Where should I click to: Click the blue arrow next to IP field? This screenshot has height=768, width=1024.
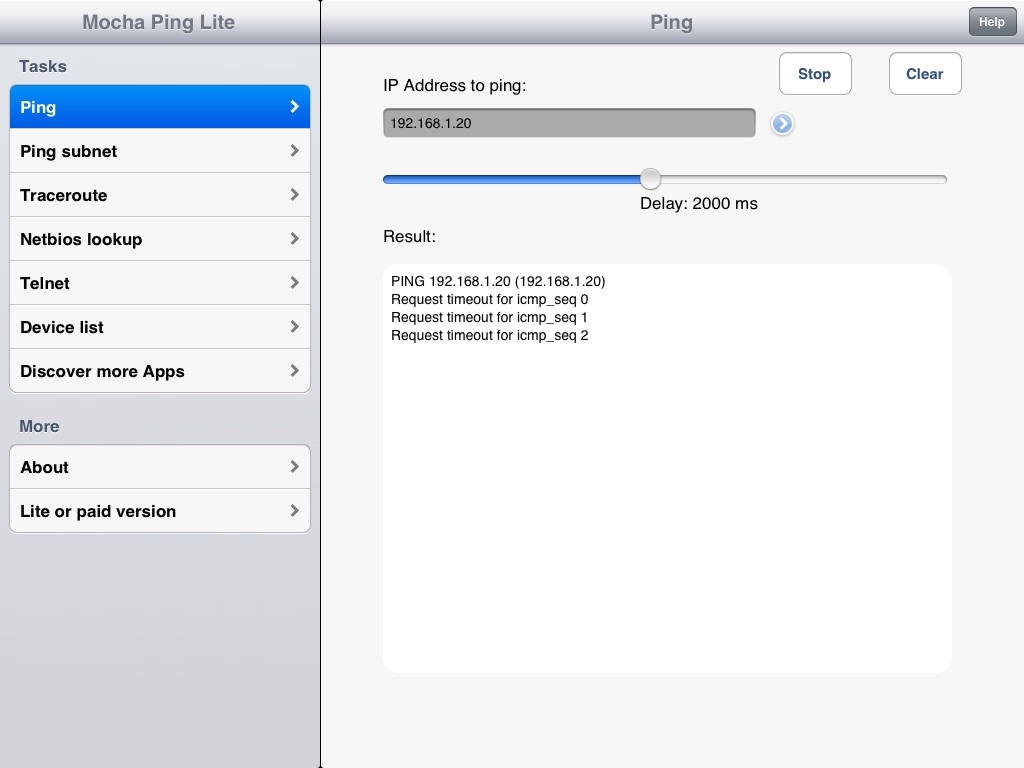click(782, 123)
